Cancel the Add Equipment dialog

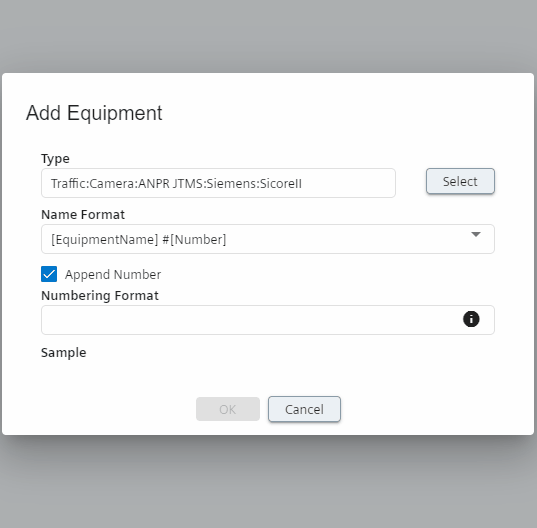tap(304, 409)
